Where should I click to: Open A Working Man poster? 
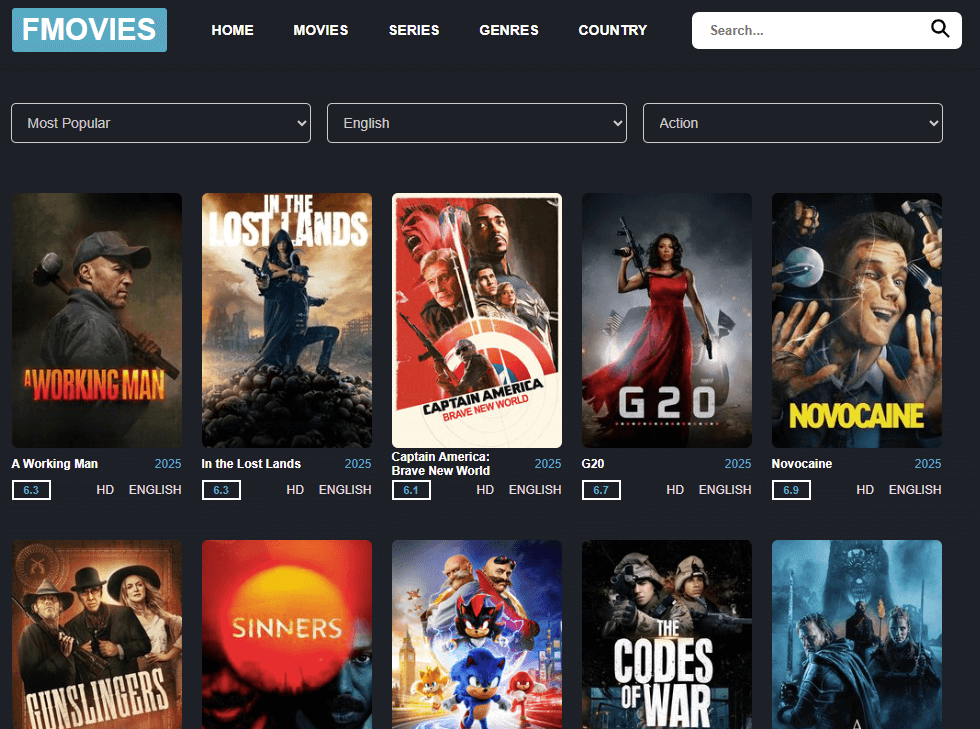point(97,320)
